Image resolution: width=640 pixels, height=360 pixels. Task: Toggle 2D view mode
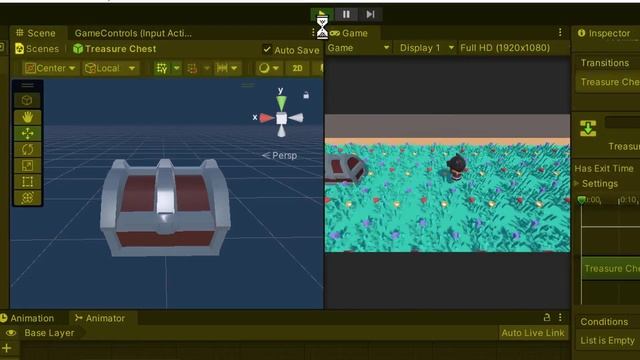(298, 68)
